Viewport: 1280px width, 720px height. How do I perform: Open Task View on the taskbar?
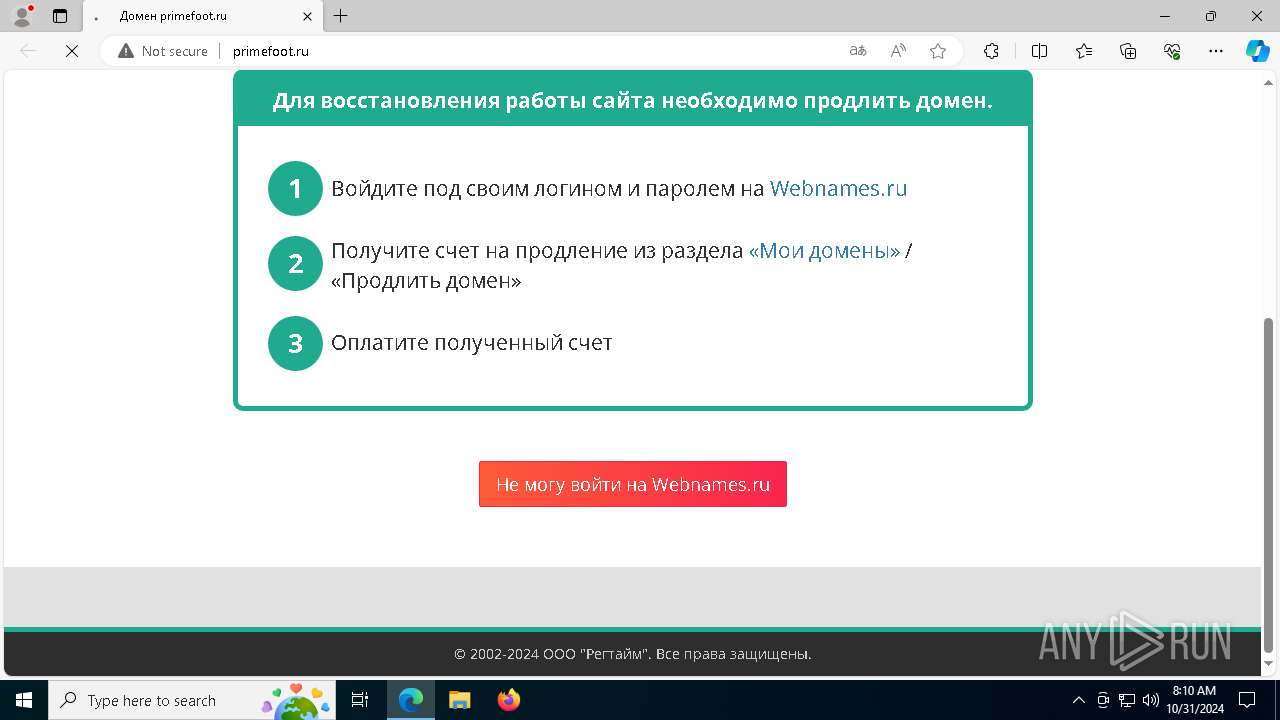(x=361, y=700)
